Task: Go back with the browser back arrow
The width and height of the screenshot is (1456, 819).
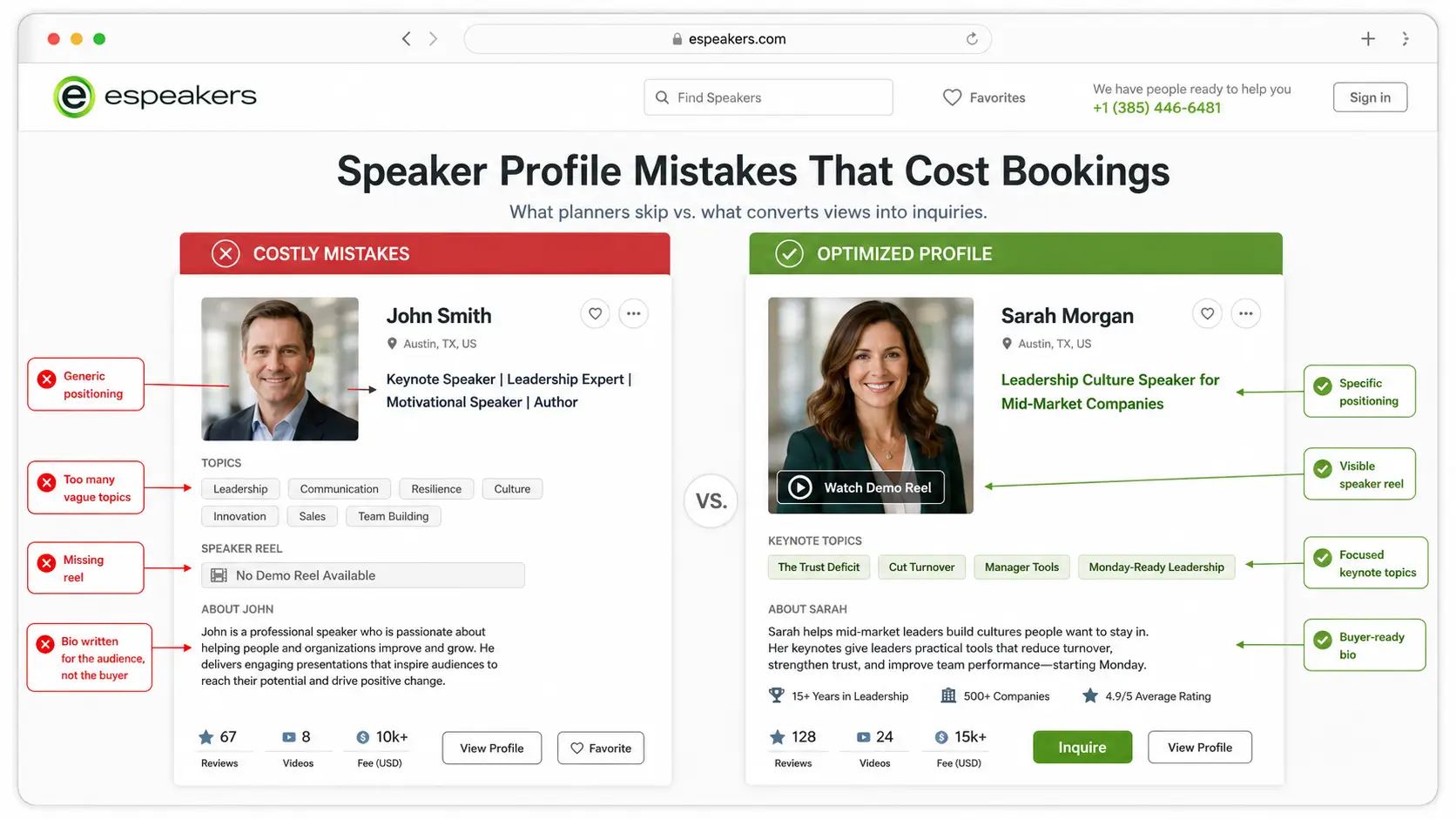Action: pyautogui.click(x=406, y=38)
